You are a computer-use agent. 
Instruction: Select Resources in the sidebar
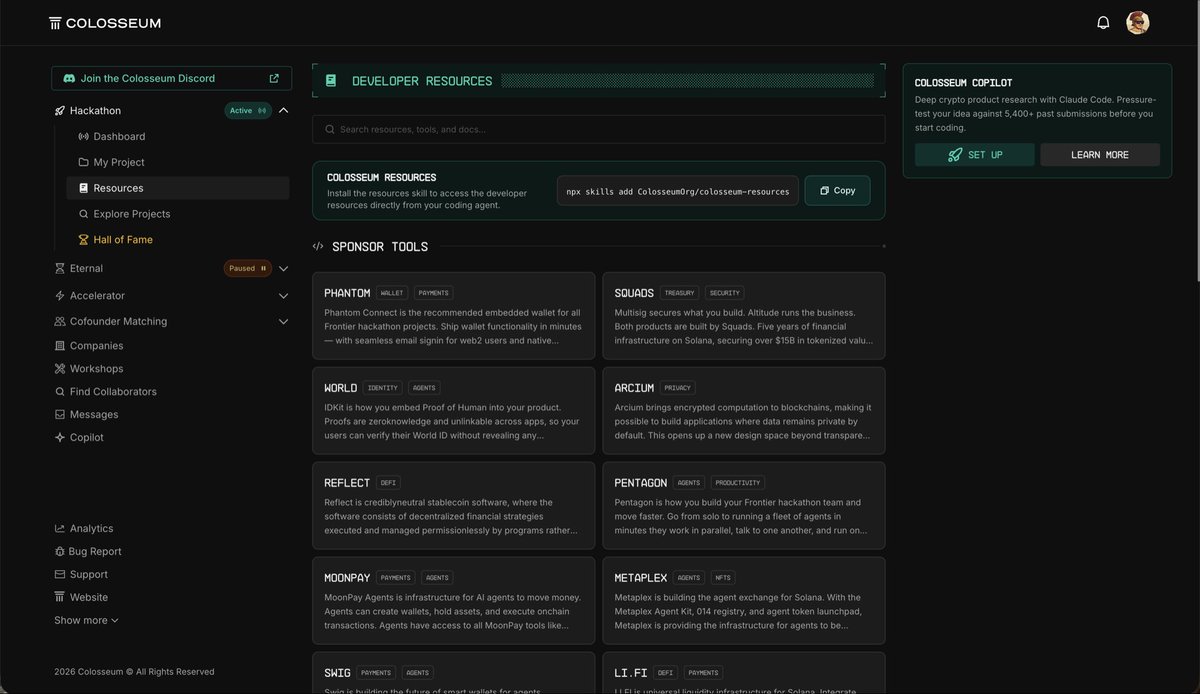(x=178, y=188)
